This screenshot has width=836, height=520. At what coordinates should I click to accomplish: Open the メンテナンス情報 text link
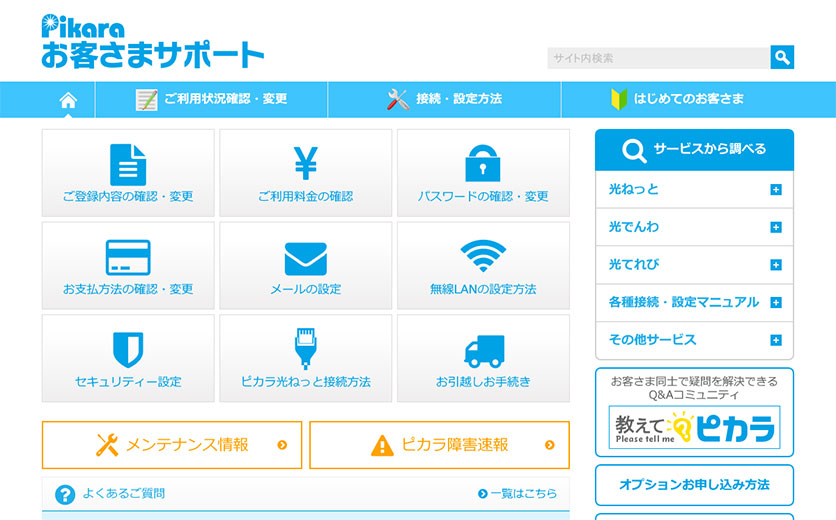coord(187,445)
